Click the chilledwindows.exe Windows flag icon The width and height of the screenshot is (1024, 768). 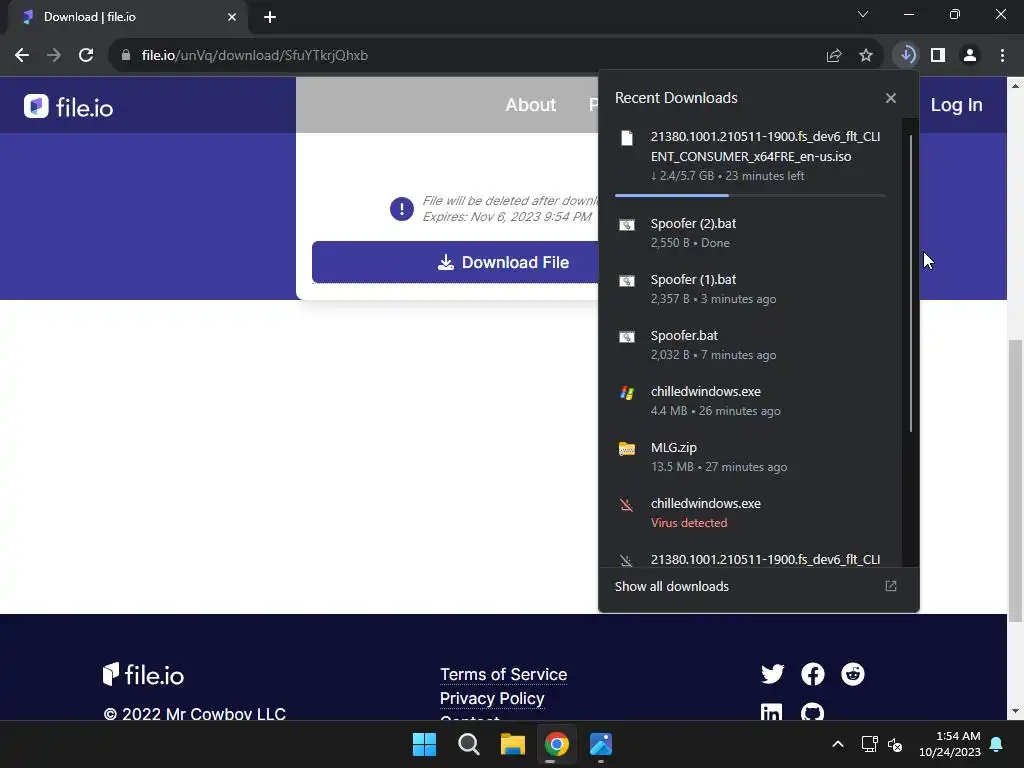click(627, 392)
